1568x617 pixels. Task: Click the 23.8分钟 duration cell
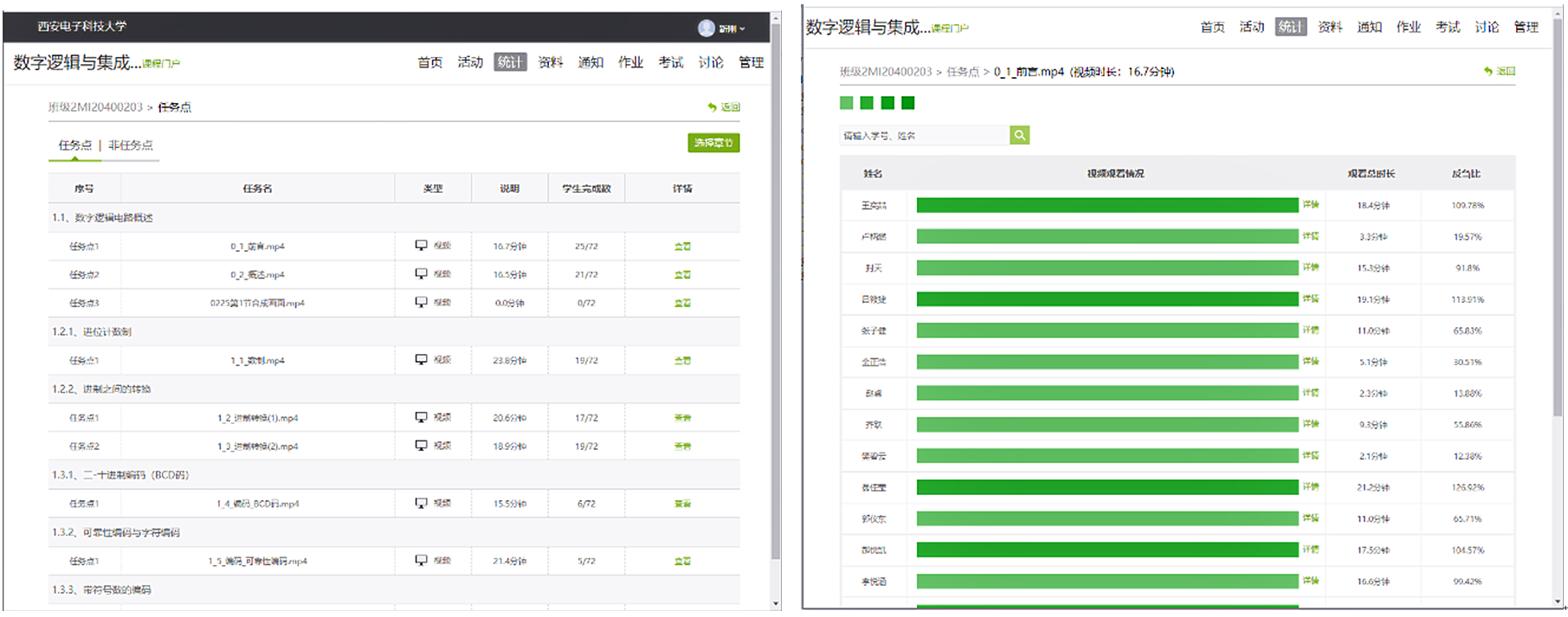point(510,361)
